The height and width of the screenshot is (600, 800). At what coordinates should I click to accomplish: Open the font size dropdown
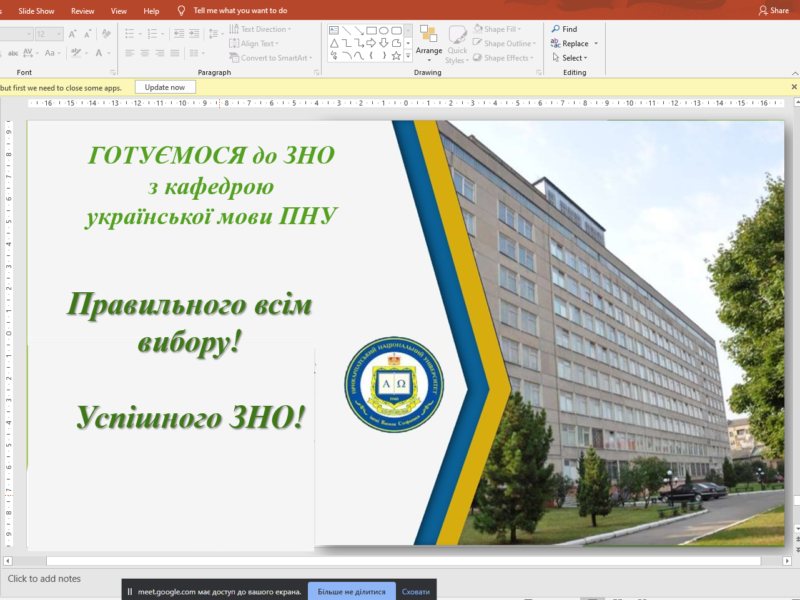click(58, 34)
